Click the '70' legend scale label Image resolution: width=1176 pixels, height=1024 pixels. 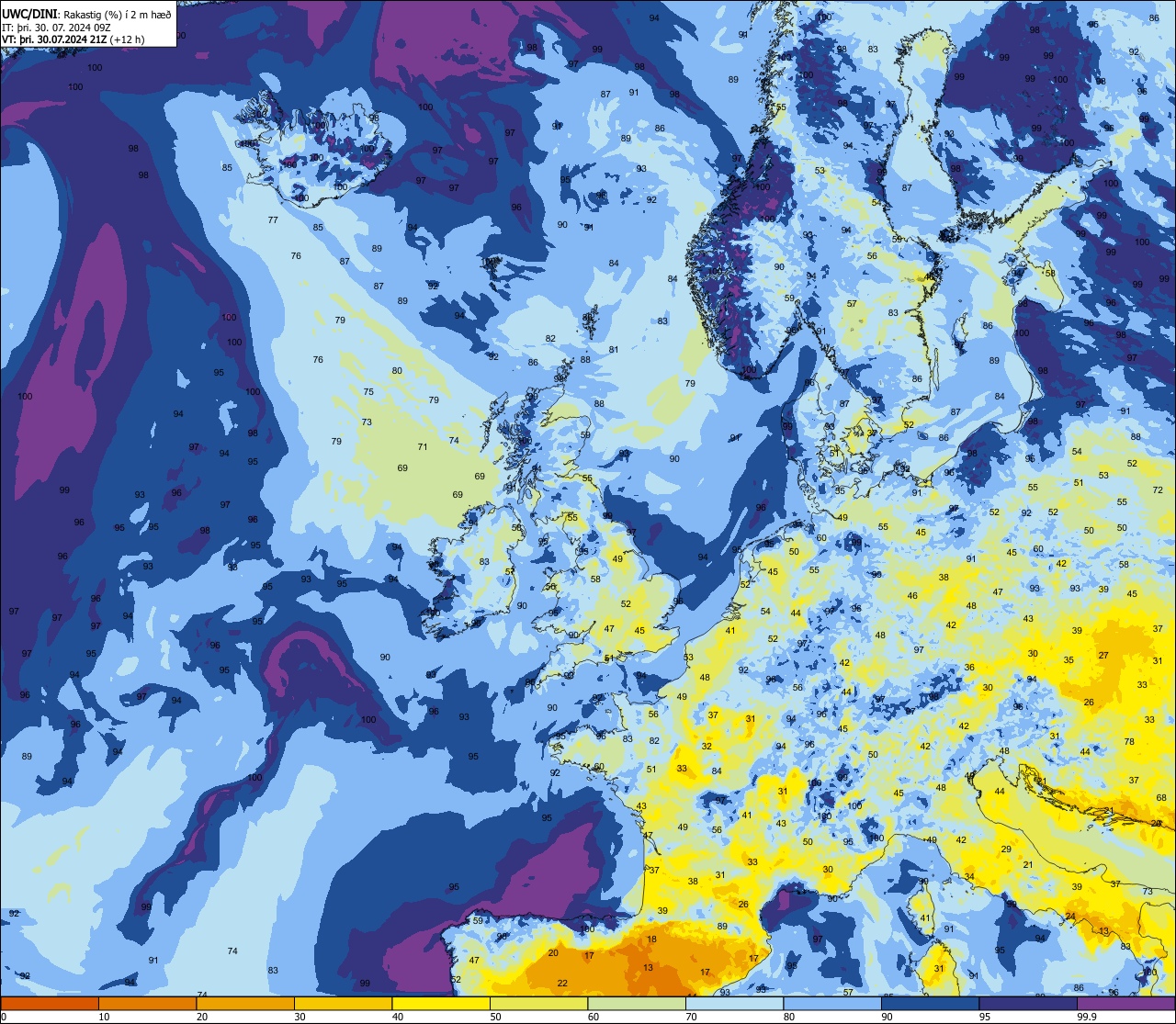pyautogui.click(x=691, y=1017)
